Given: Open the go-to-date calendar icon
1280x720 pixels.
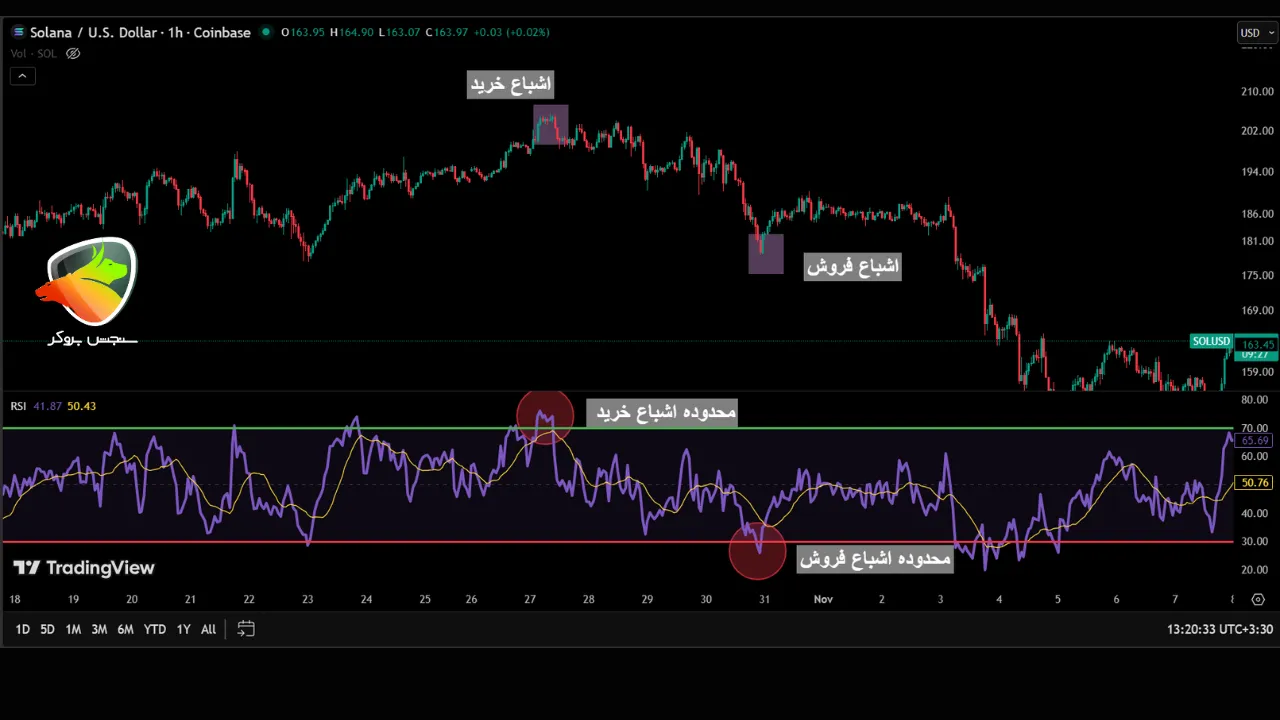Looking at the screenshot, I should pyautogui.click(x=246, y=629).
